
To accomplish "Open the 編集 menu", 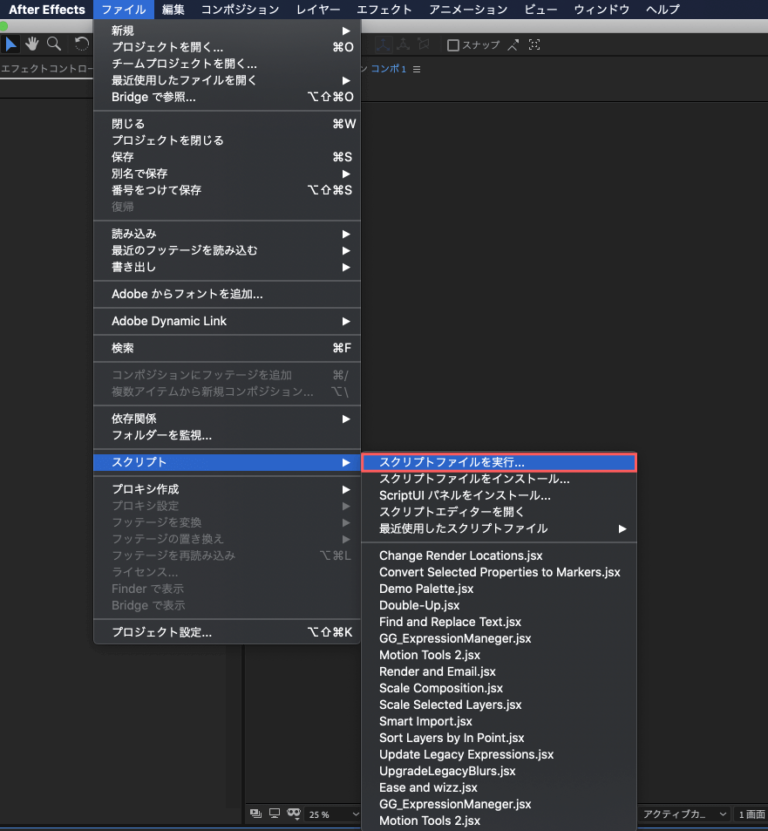I will 173,10.
